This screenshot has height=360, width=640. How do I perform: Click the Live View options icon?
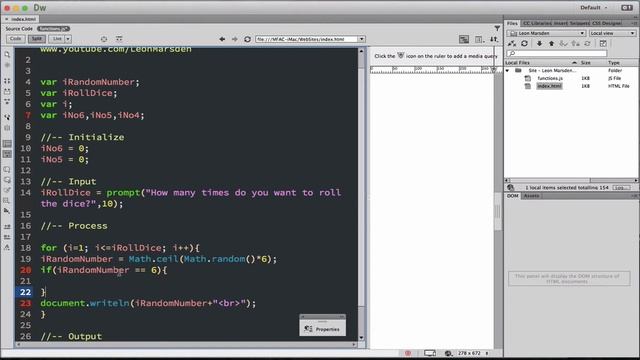coord(119,39)
